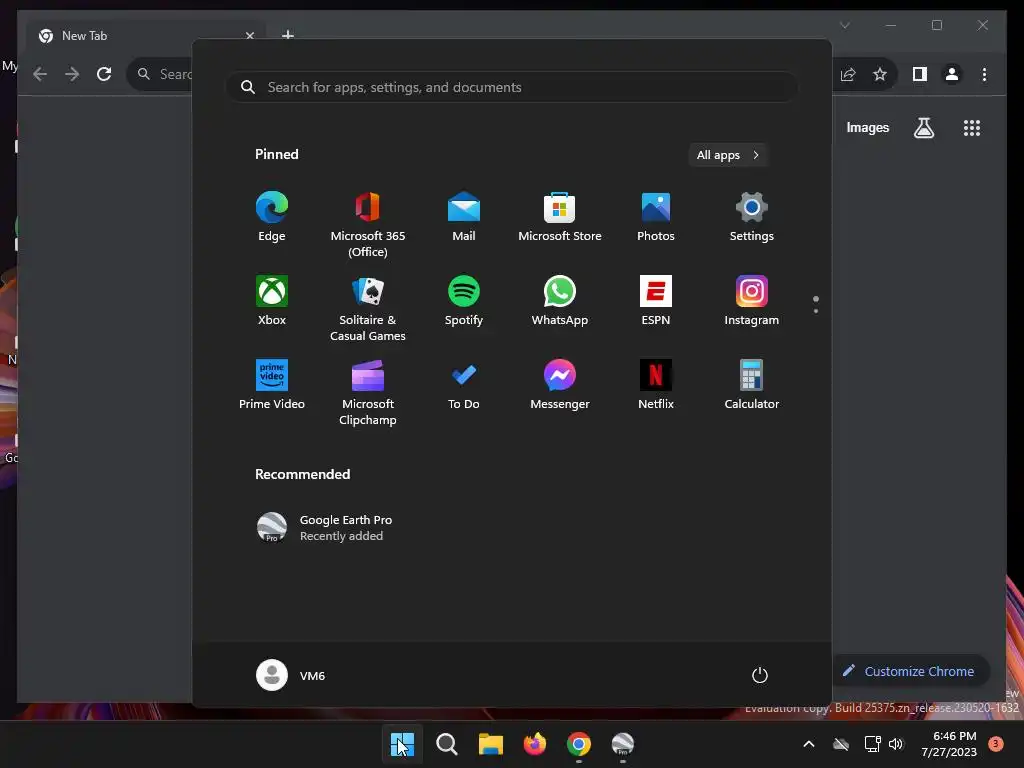Open Microsoft Store from pinned apps

(560, 217)
